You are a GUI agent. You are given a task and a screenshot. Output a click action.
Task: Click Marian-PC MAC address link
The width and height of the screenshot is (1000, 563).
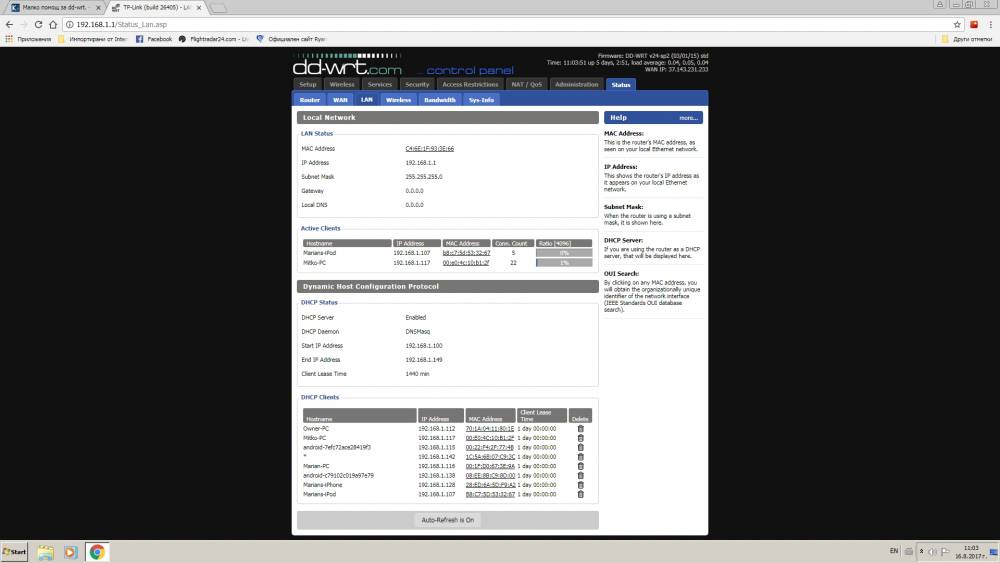tap(490, 466)
